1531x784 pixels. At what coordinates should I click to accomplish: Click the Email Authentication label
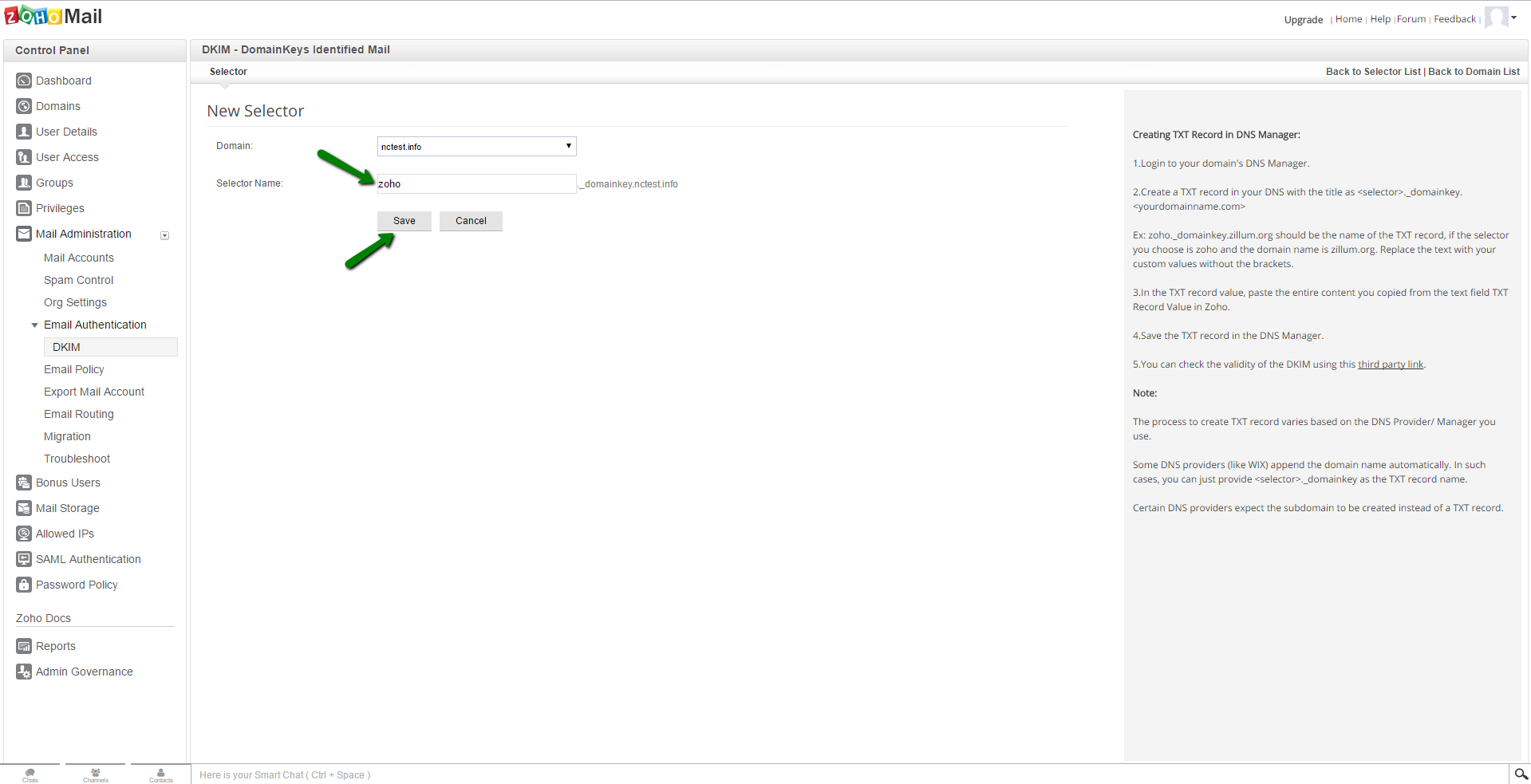point(95,325)
